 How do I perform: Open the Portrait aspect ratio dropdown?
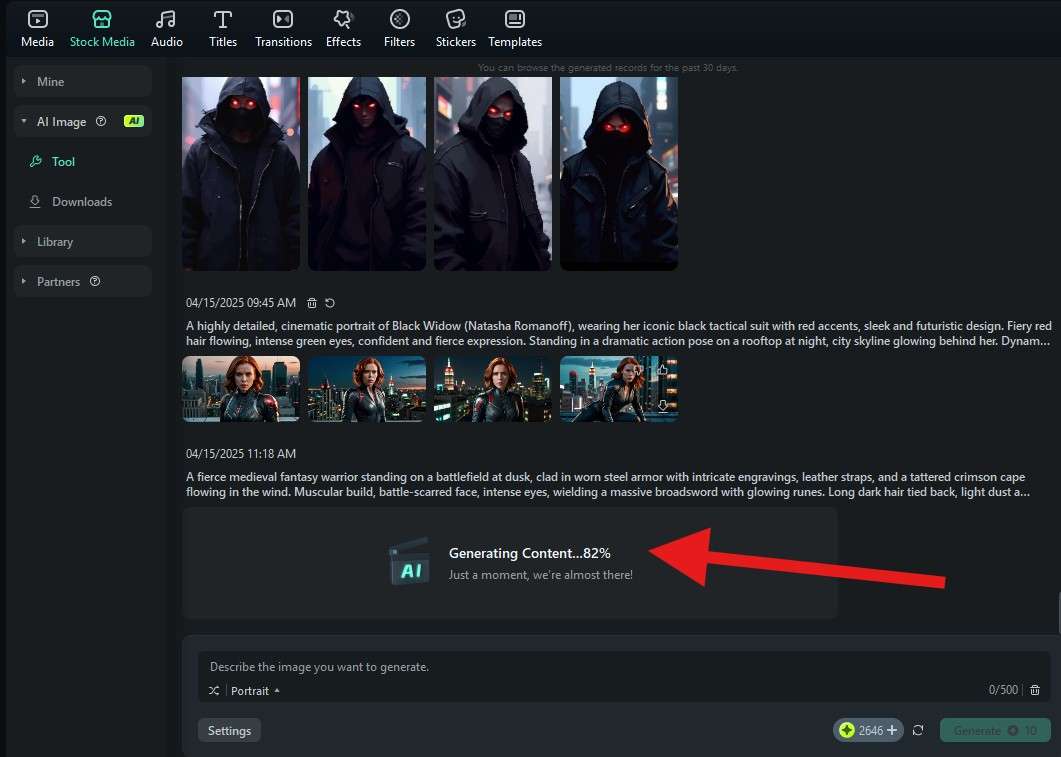pyautogui.click(x=255, y=691)
